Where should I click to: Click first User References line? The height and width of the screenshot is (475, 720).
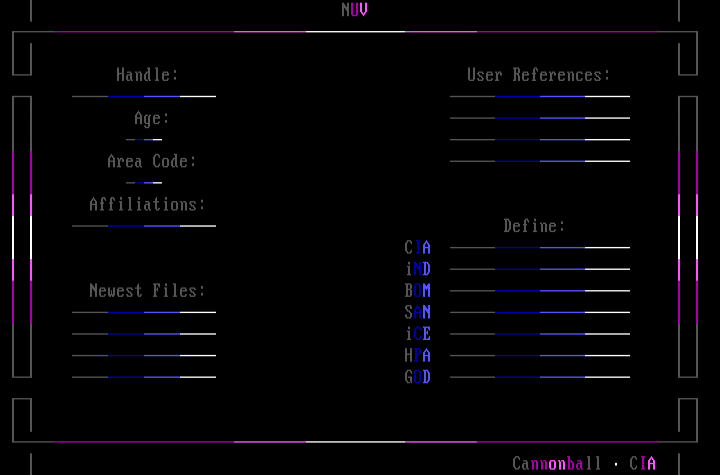540,97
